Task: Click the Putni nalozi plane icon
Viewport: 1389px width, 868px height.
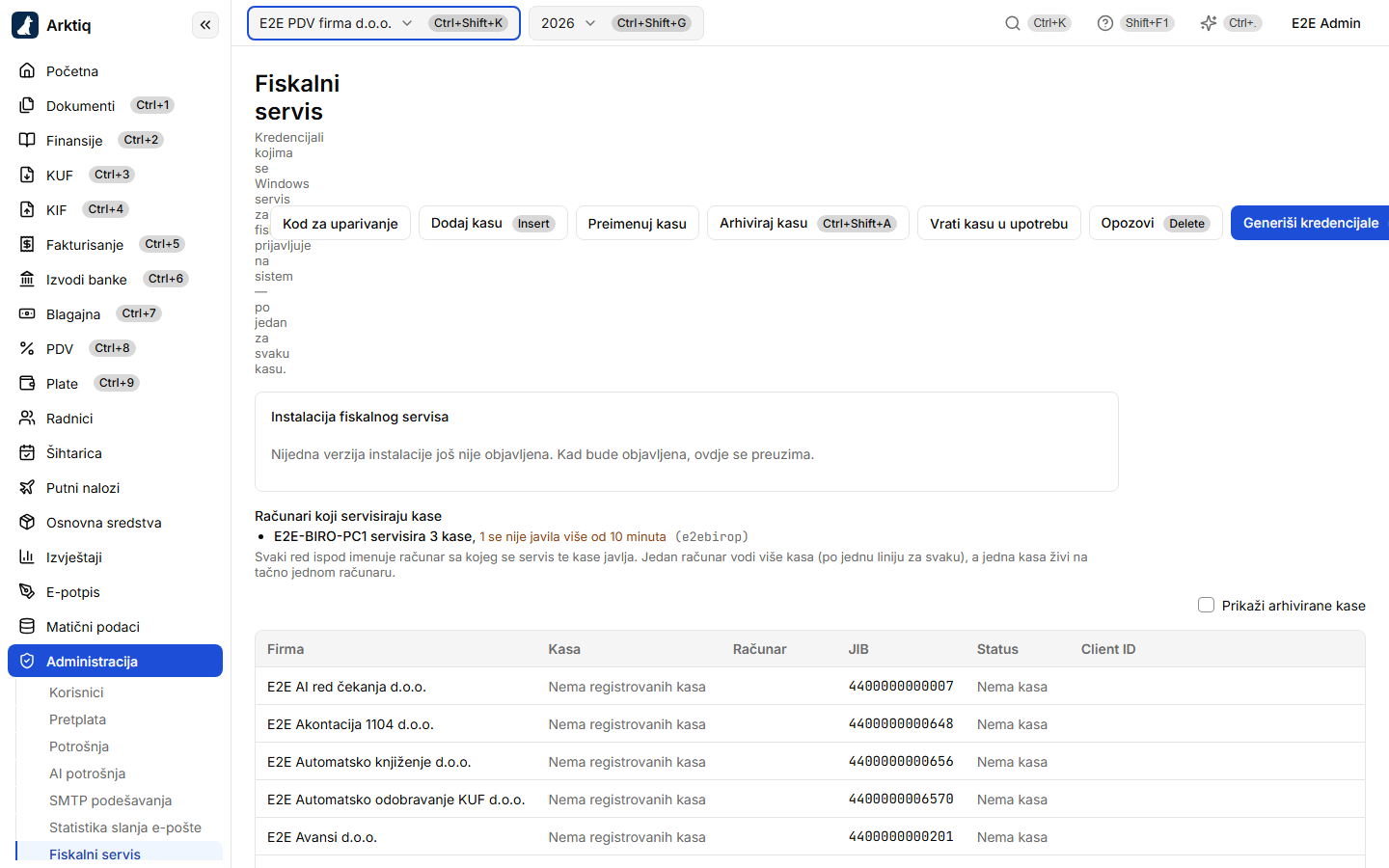Action: point(27,487)
